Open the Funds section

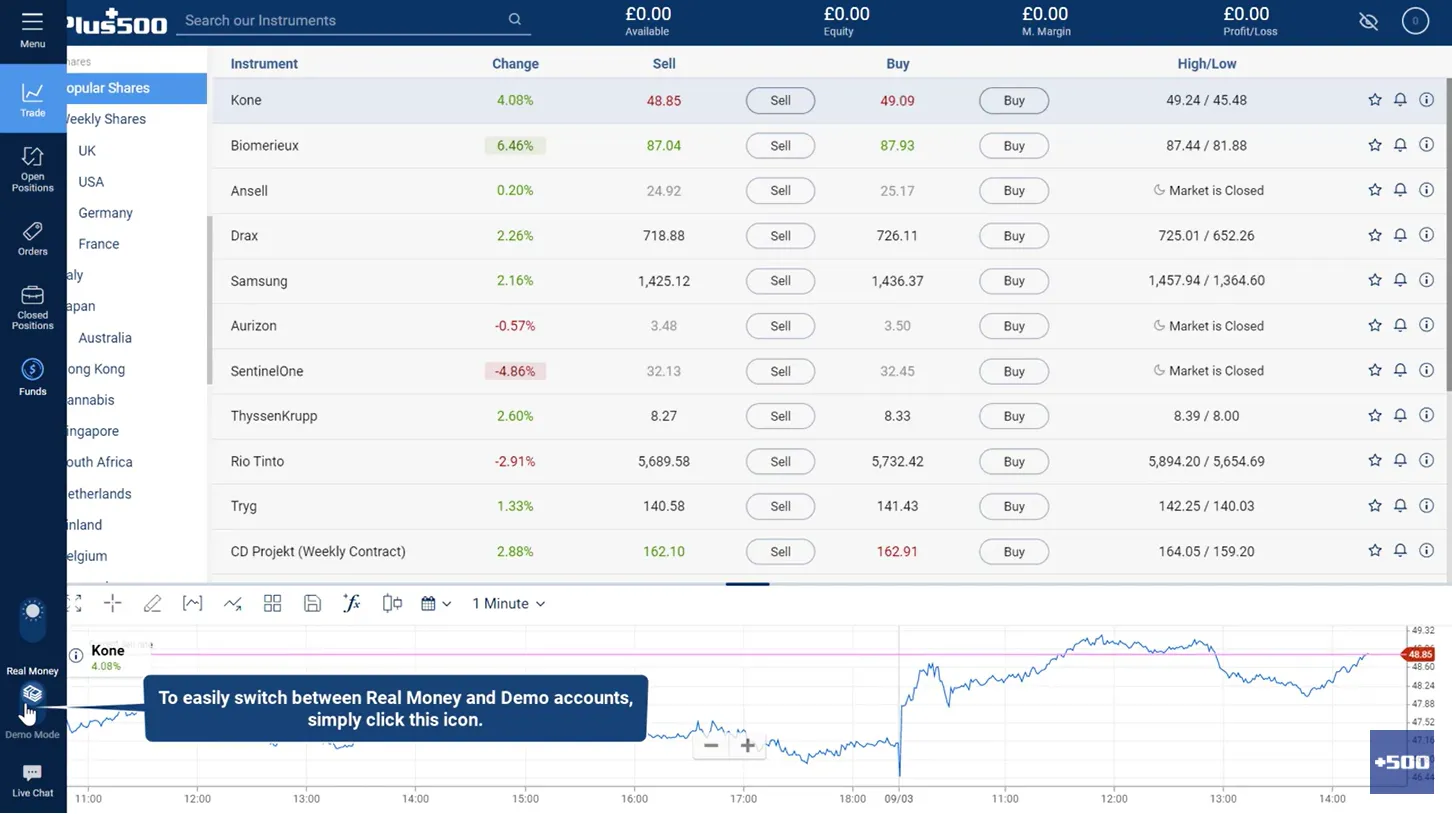pyautogui.click(x=33, y=377)
